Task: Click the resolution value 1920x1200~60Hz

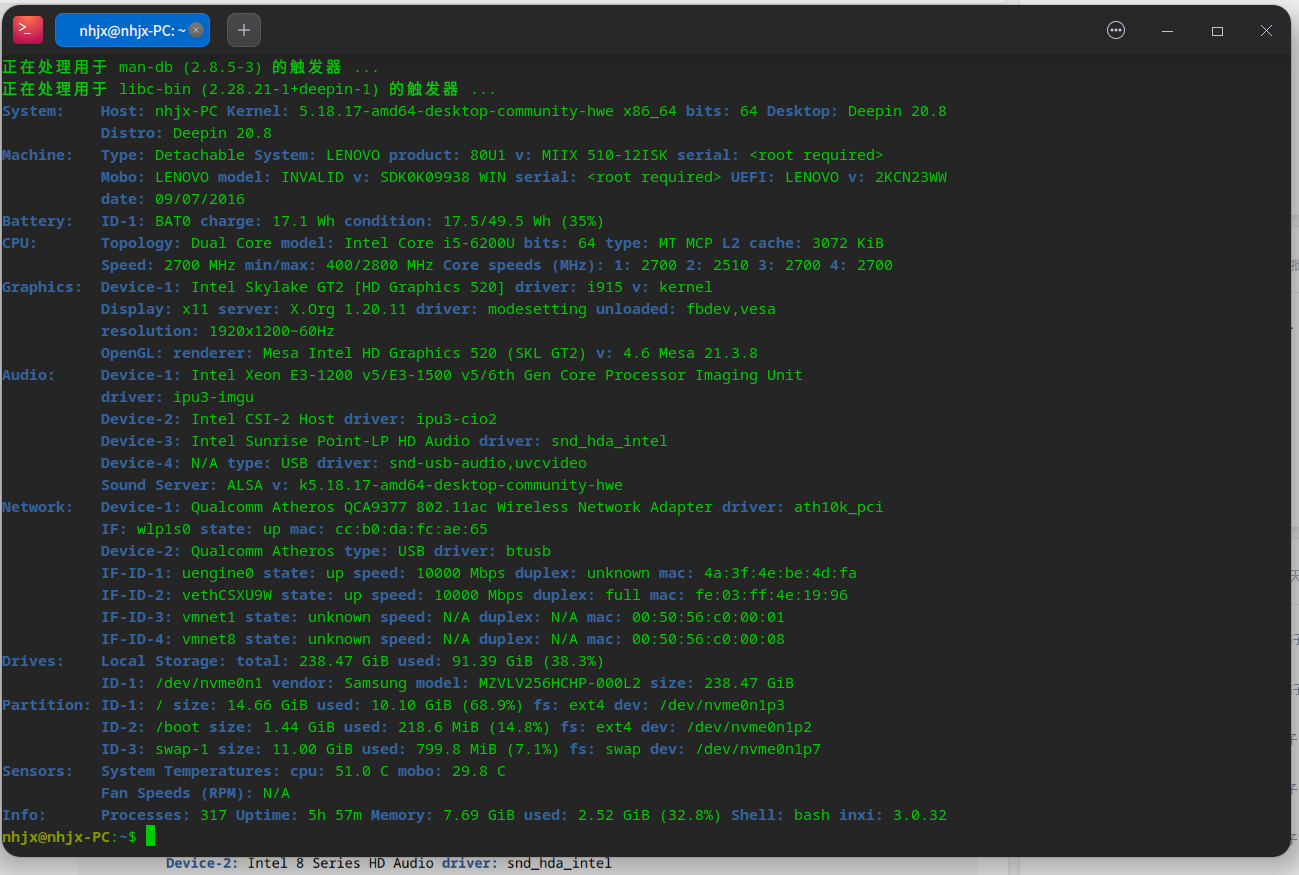Action: click(x=272, y=331)
